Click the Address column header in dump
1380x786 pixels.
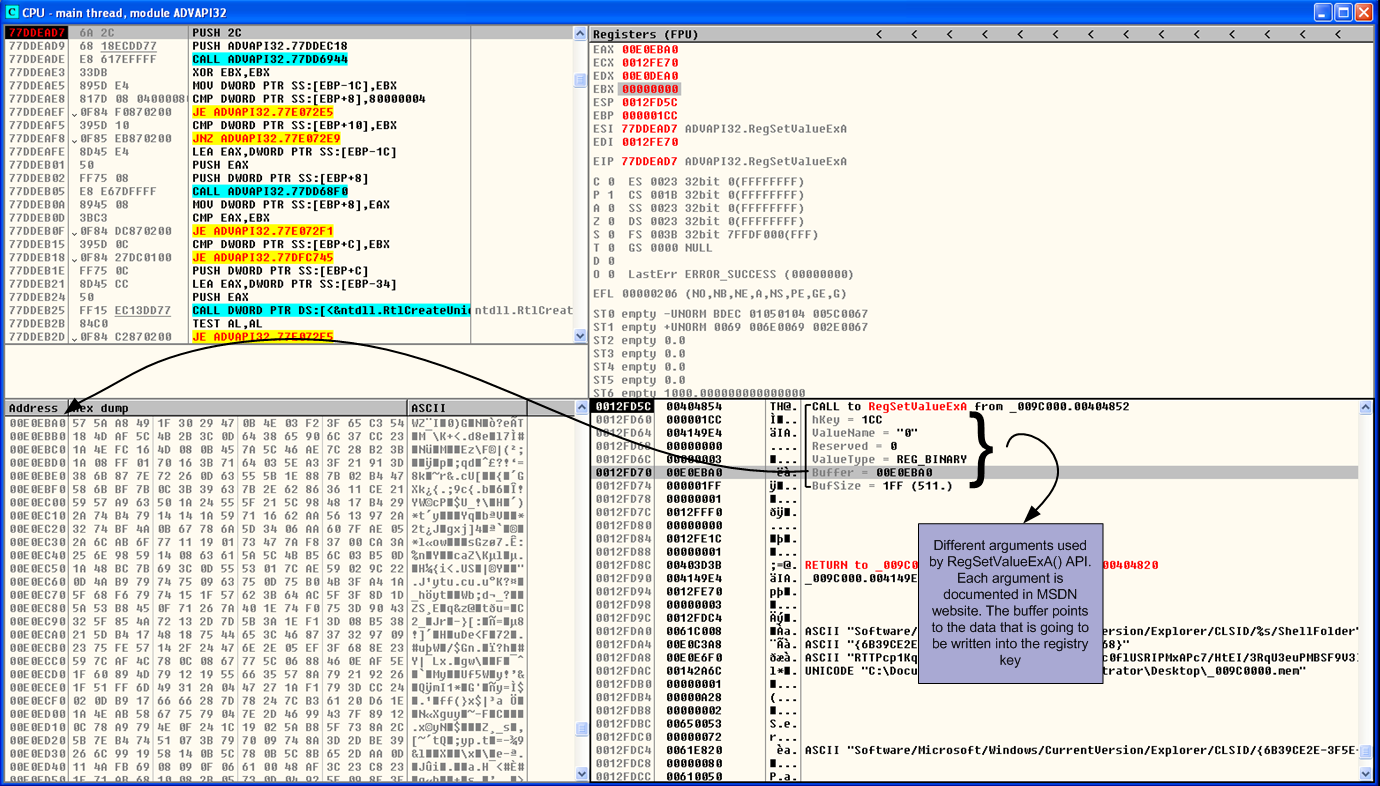34,408
